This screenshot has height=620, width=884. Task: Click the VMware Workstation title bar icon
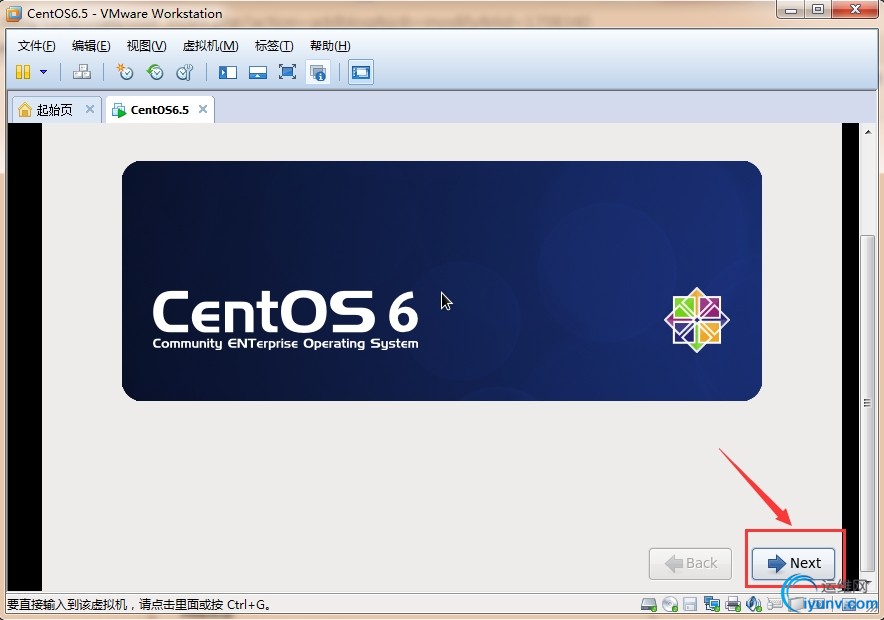14,13
